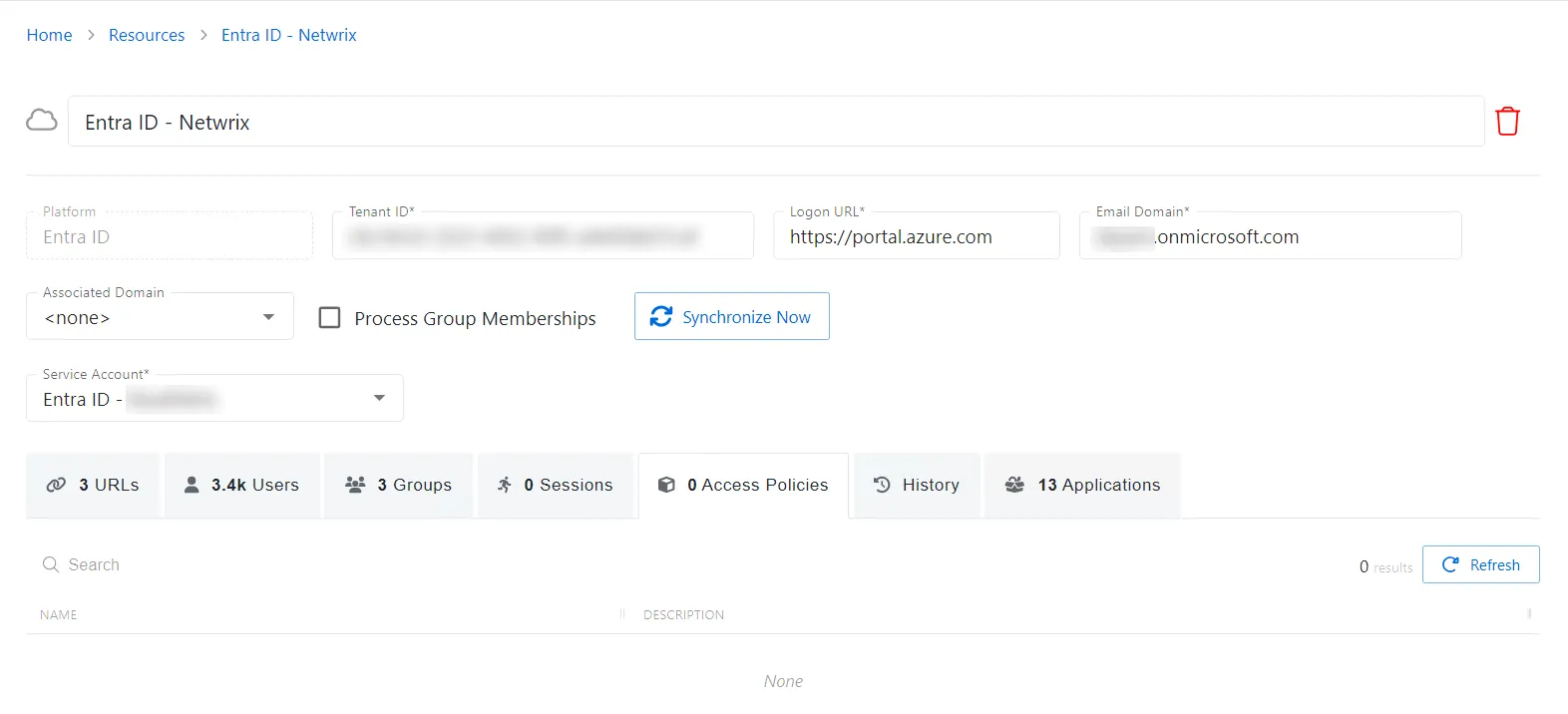1568x714 pixels.
Task: Click the None empty table message
Action: [783, 681]
